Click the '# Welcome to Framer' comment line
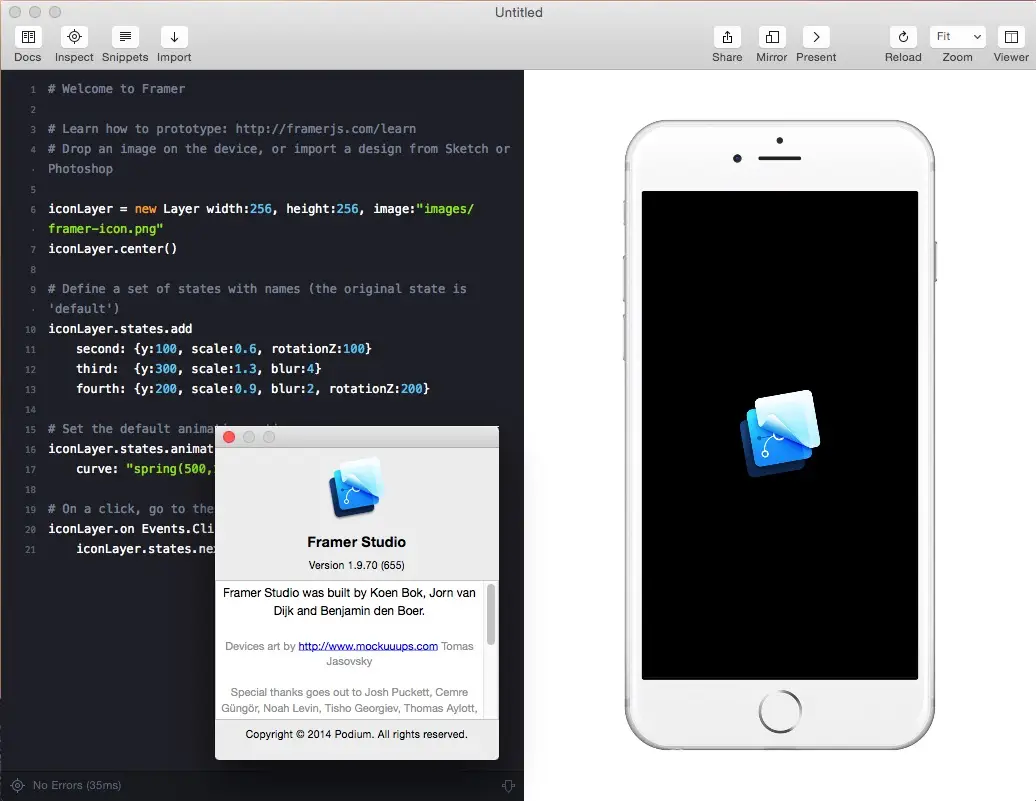Viewport: 1036px width, 801px height. click(x=116, y=89)
